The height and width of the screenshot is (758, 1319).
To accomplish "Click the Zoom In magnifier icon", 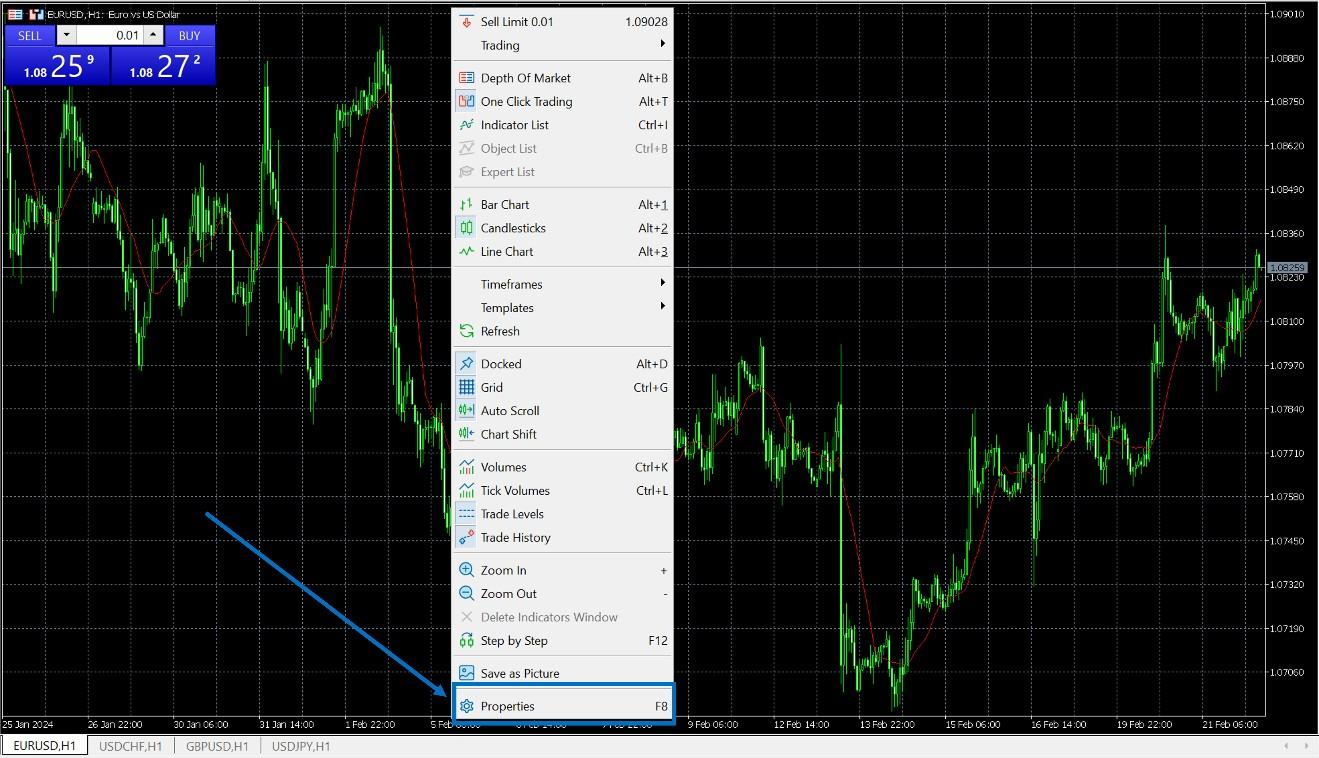I will [x=466, y=570].
